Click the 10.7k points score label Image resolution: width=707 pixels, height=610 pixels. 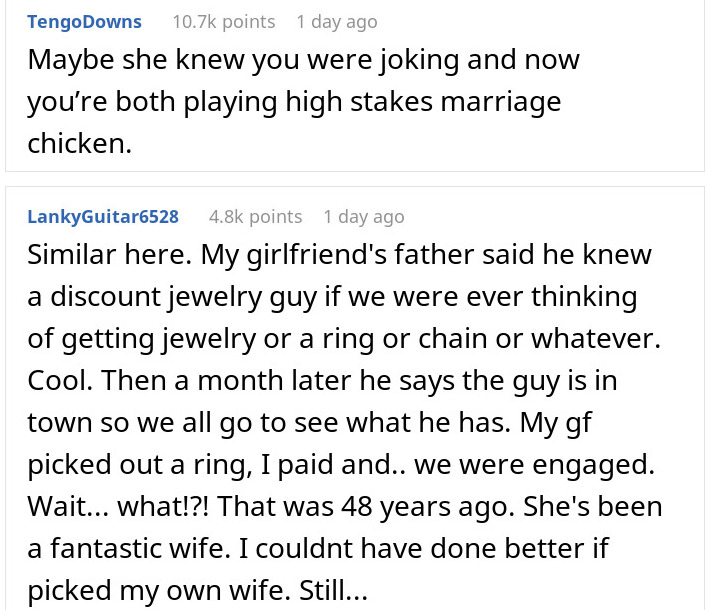click(x=224, y=22)
